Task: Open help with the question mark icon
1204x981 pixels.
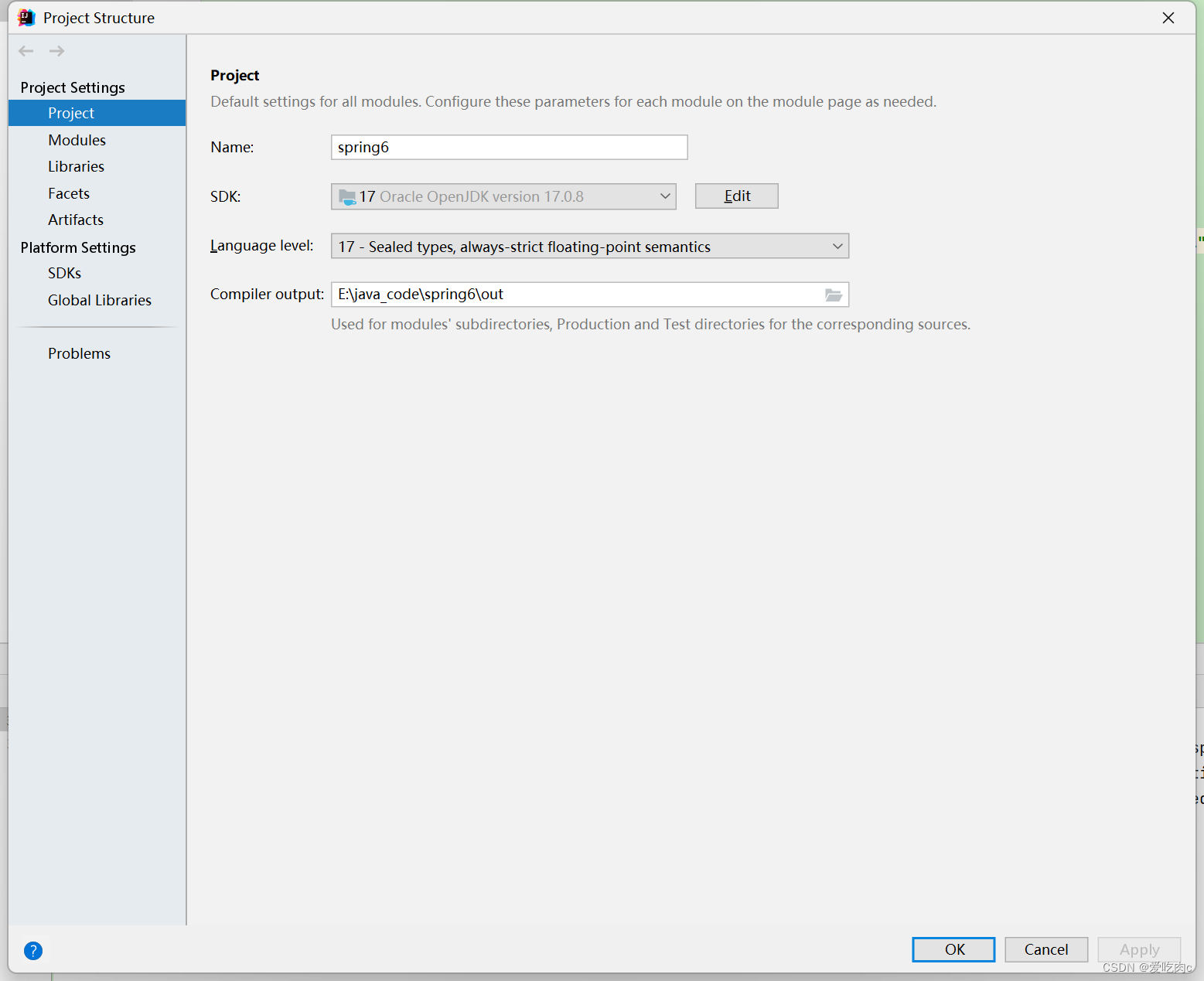Action: (33, 950)
